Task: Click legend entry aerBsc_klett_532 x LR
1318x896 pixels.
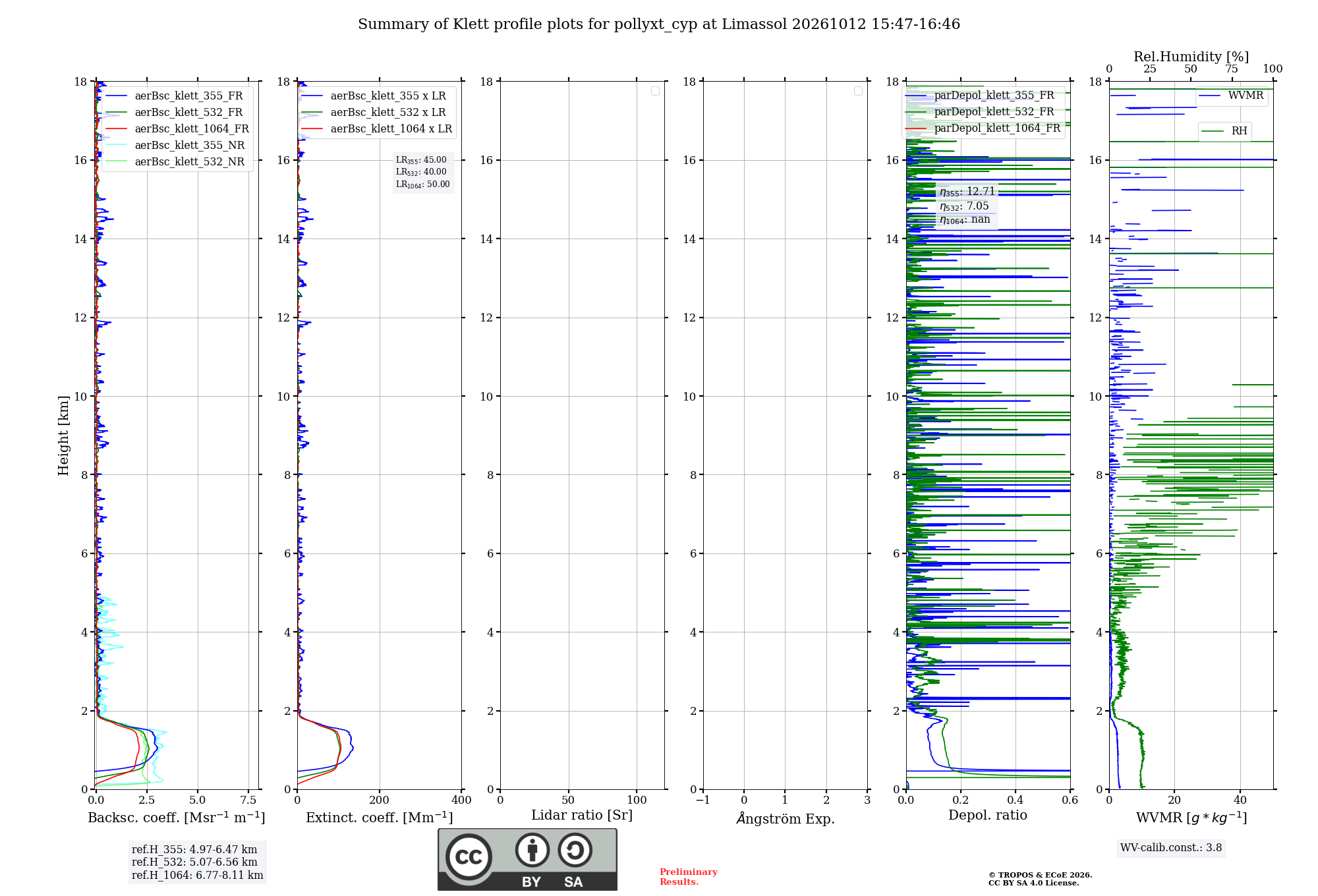Action: tap(374, 113)
